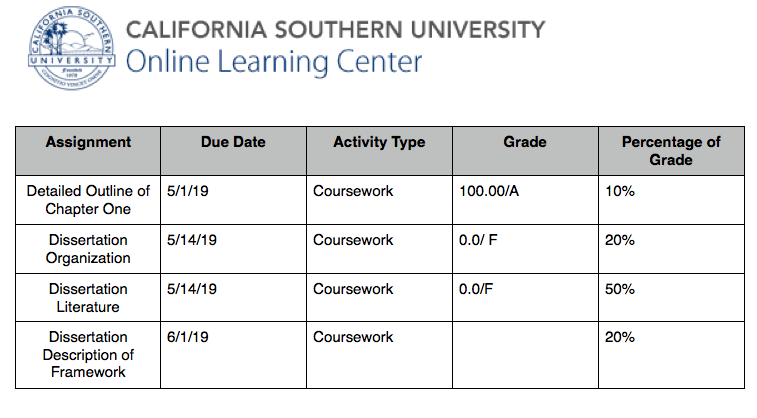Click the empty grade cell for Framework

coord(525,355)
